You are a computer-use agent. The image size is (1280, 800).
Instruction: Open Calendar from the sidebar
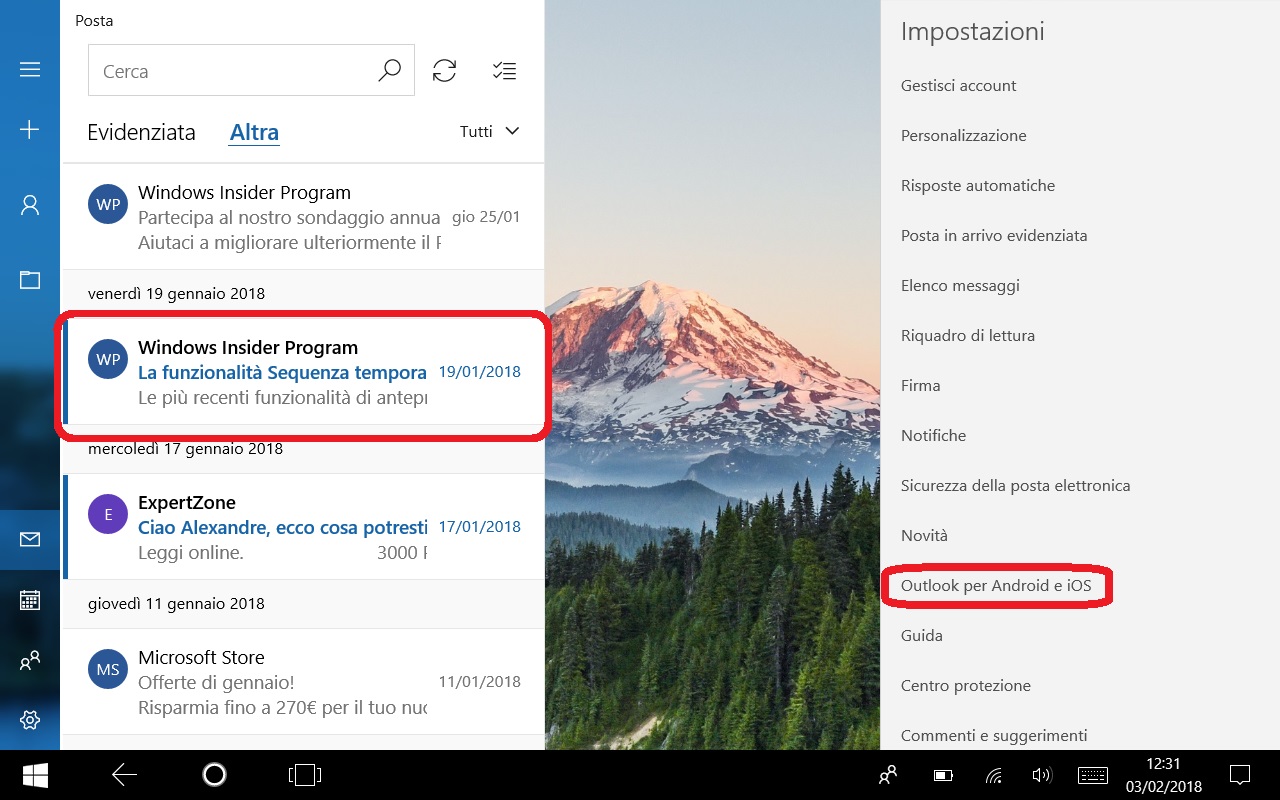tap(30, 600)
